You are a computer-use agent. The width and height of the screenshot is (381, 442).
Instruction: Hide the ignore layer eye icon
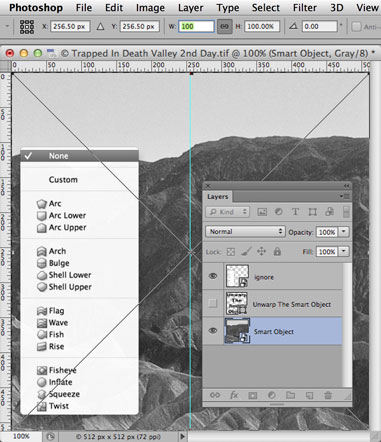click(x=213, y=276)
